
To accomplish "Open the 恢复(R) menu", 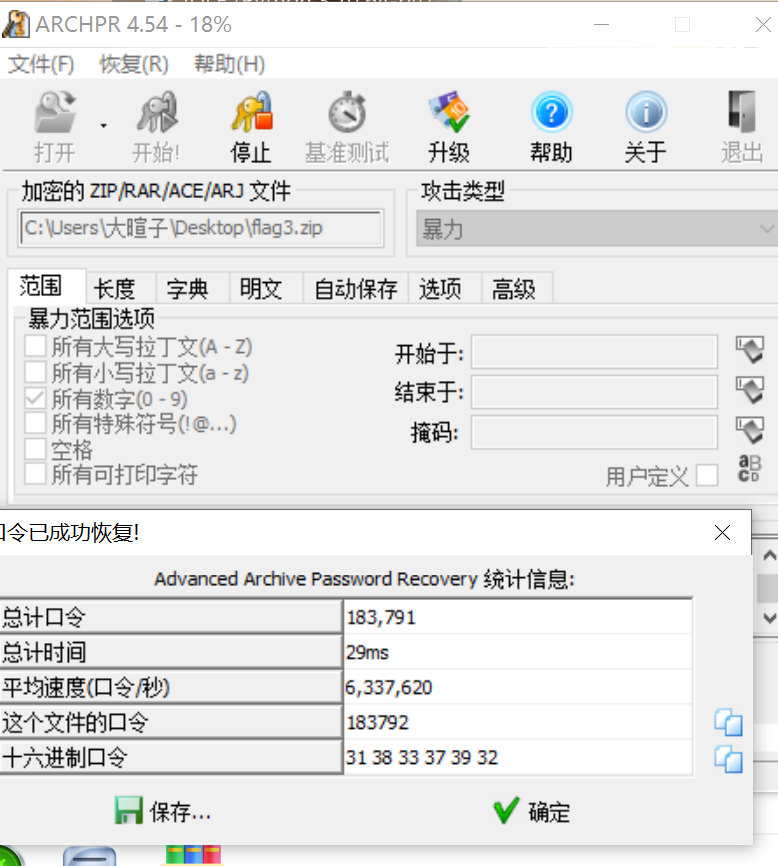I will coord(134,64).
